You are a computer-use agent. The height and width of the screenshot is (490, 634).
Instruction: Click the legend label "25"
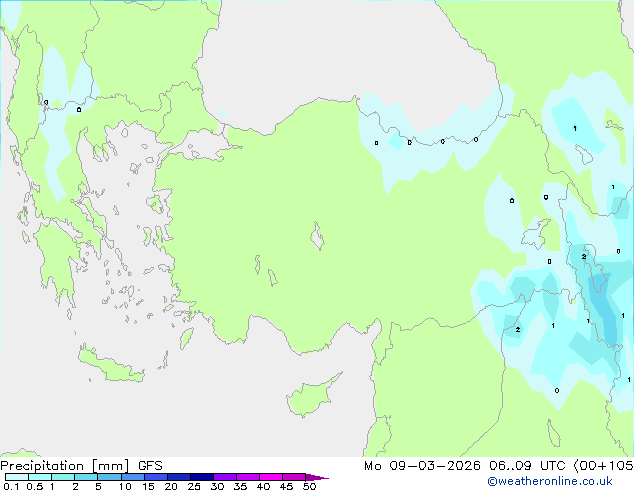(194, 486)
